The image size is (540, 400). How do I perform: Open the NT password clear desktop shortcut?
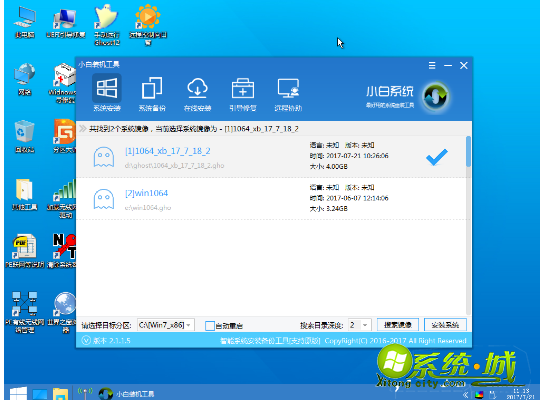pos(63,250)
